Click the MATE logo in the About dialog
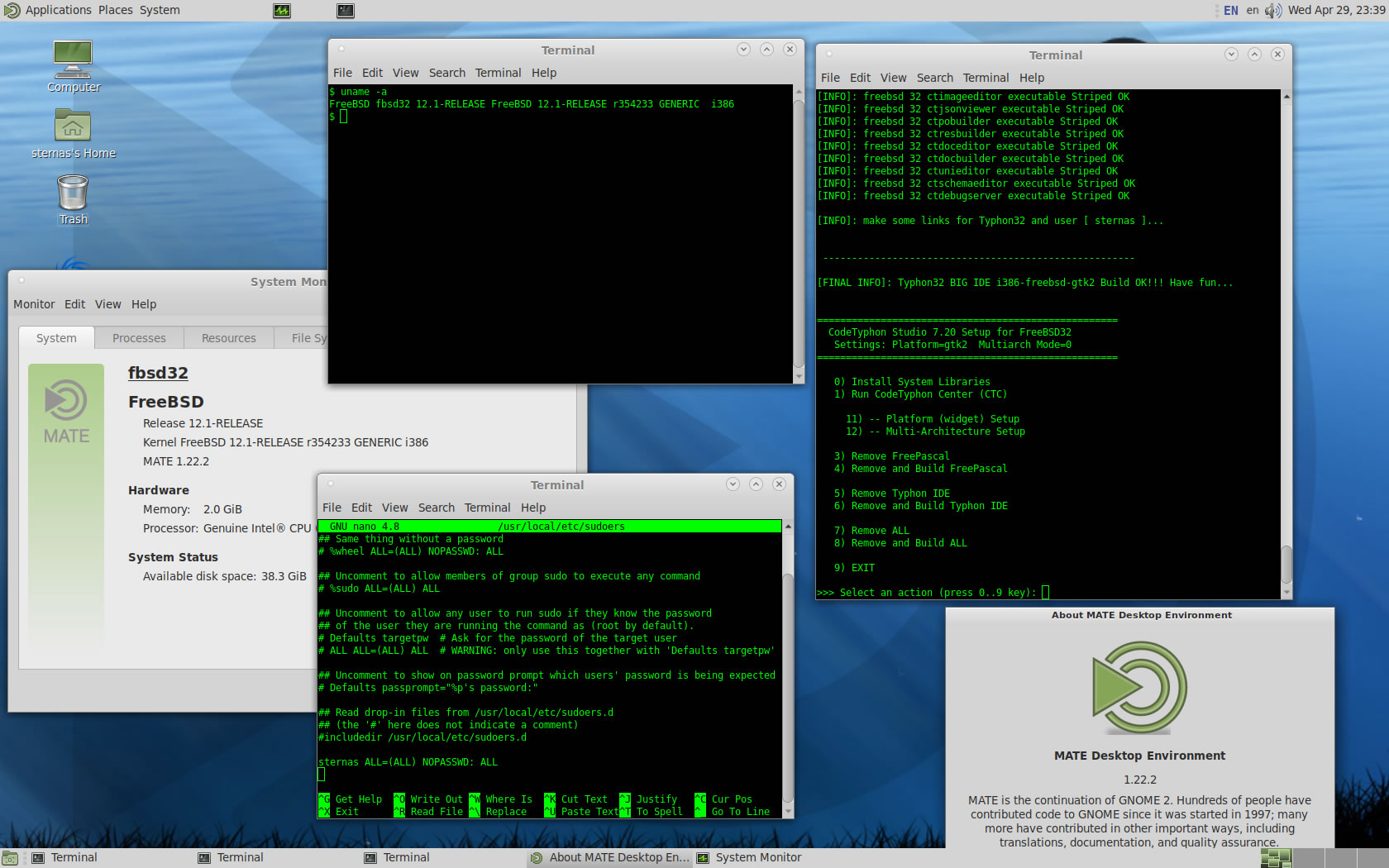The height and width of the screenshot is (868, 1389). coord(1139,688)
